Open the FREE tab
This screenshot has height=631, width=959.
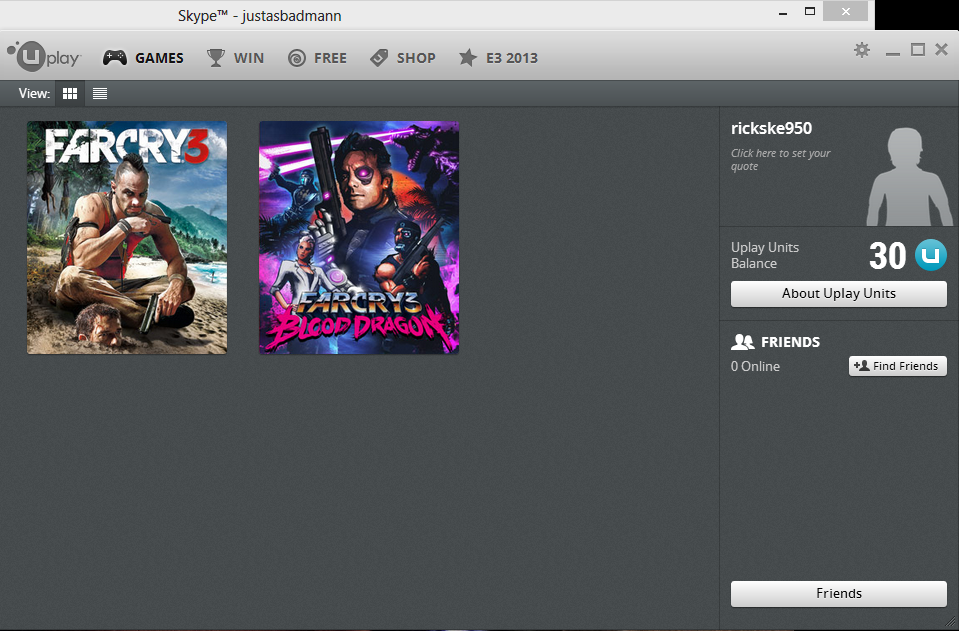point(317,58)
